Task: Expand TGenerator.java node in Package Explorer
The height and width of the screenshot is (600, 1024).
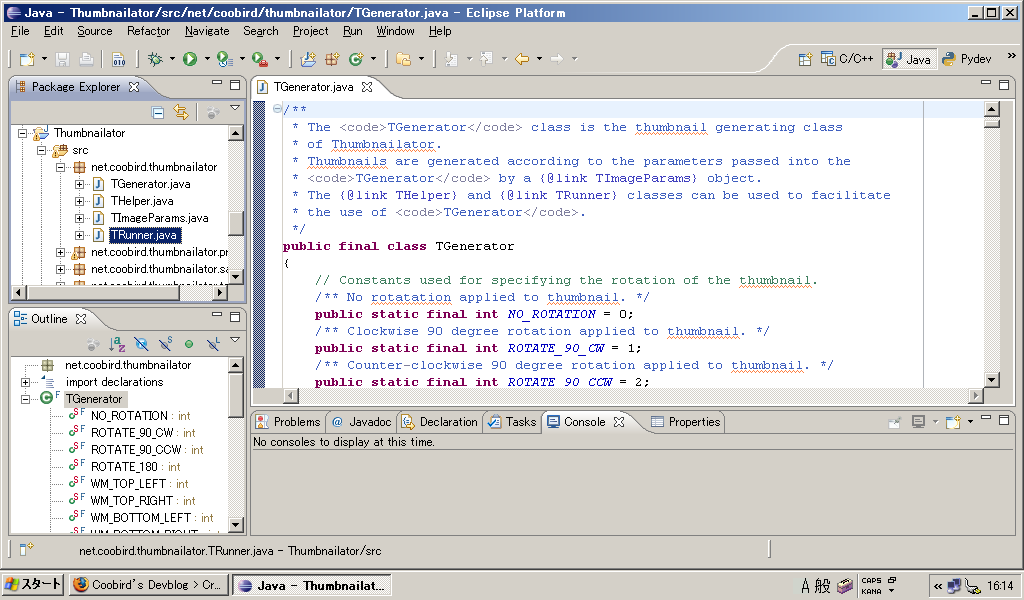Action: (x=79, y=184)
